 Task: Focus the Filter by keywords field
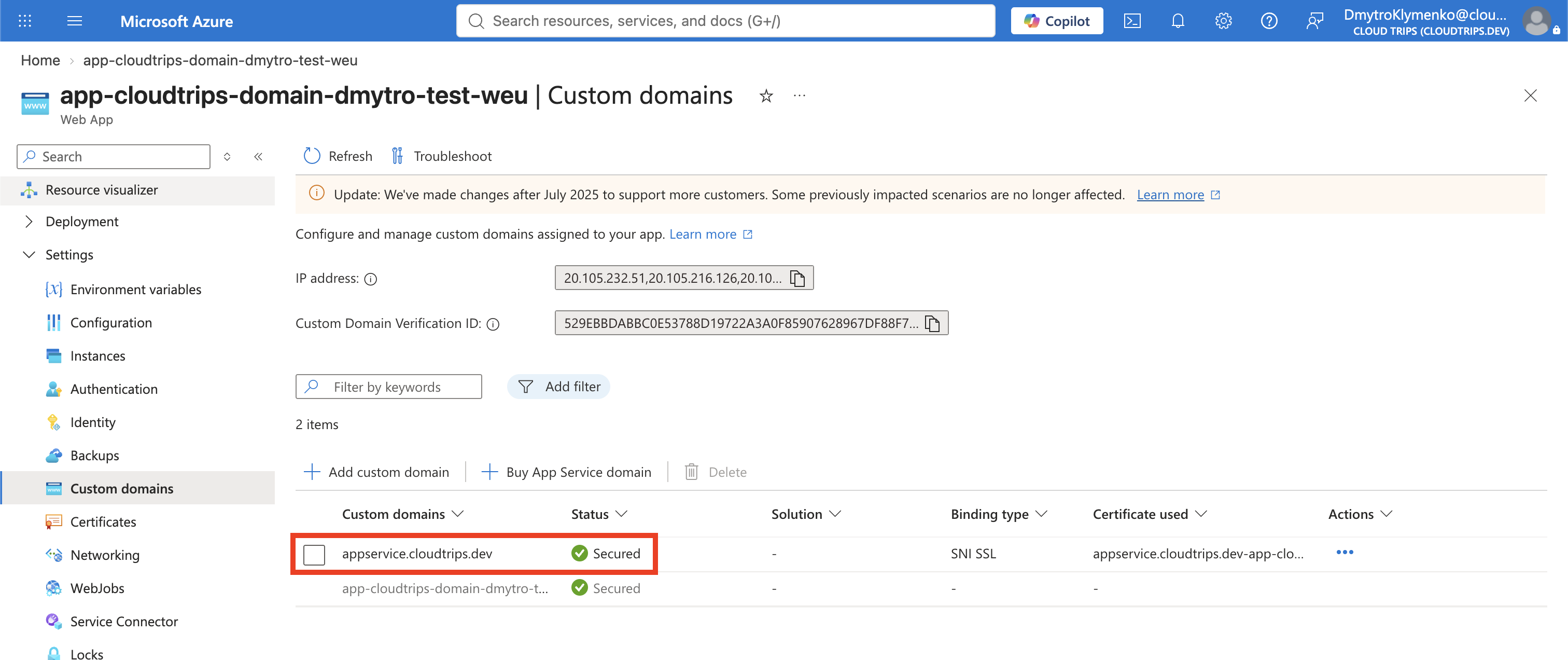click(388, 387)
